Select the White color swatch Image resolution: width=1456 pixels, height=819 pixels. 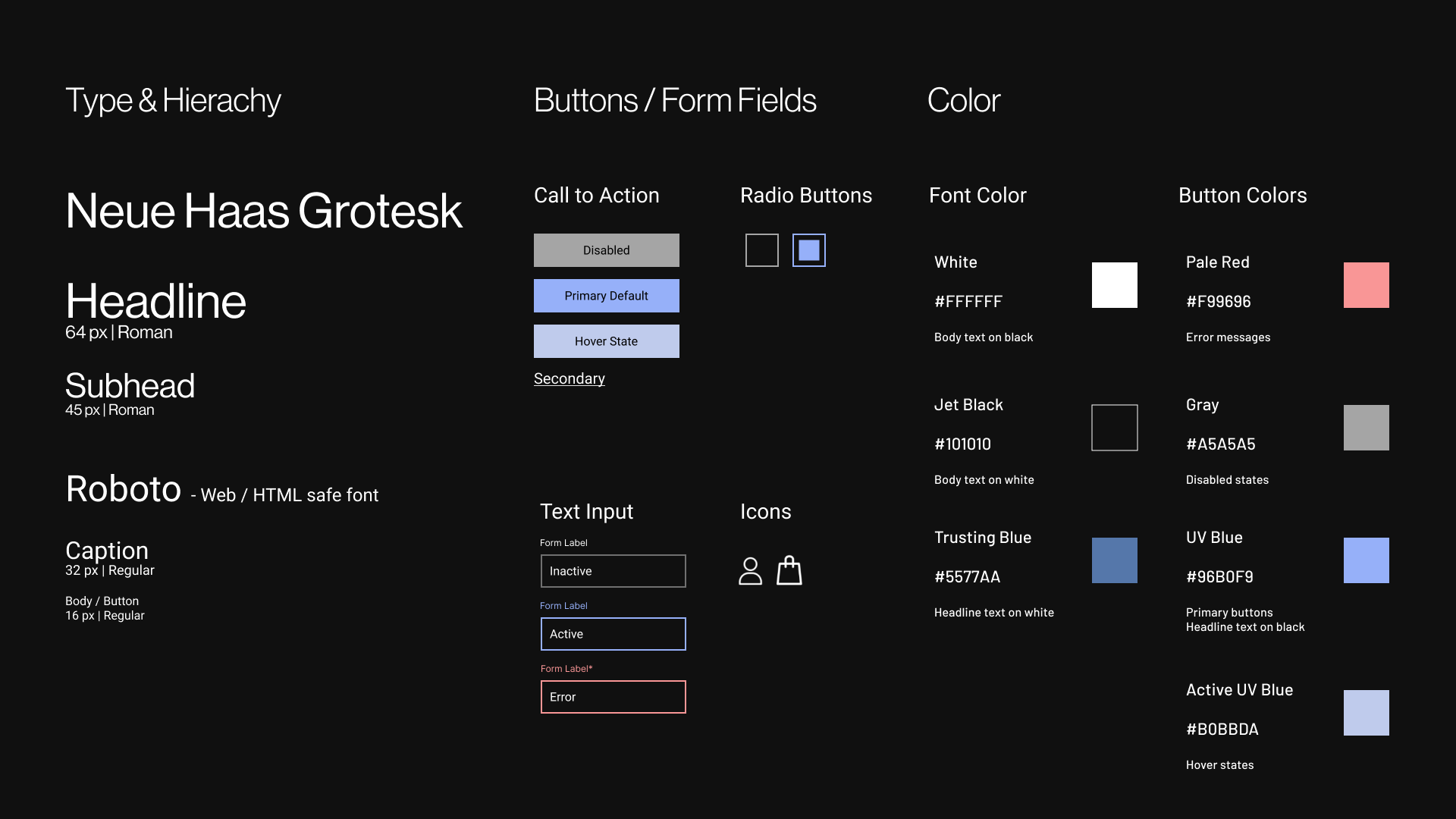[x=1114, y=285]
